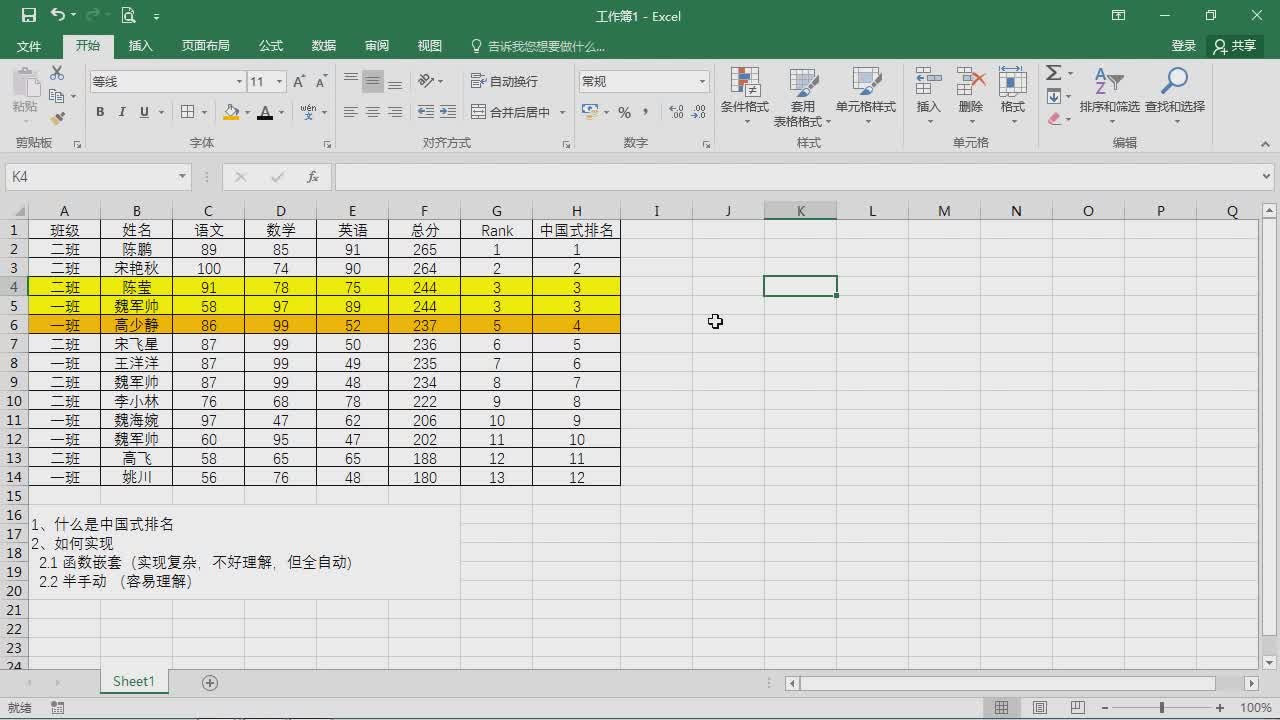Viewport: 1280px width, 720px height.
Task: Toggle align left
Action: coord(351,112)
